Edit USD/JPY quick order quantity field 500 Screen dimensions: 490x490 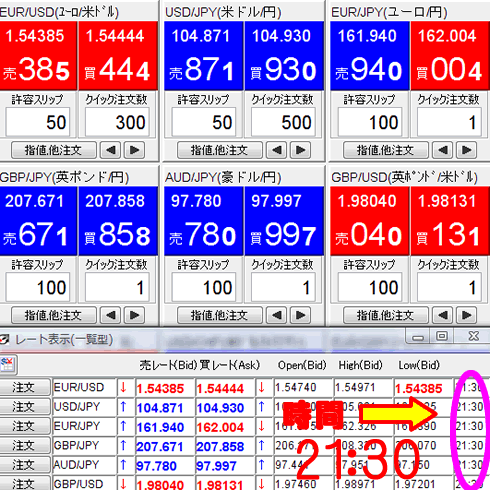283,122
